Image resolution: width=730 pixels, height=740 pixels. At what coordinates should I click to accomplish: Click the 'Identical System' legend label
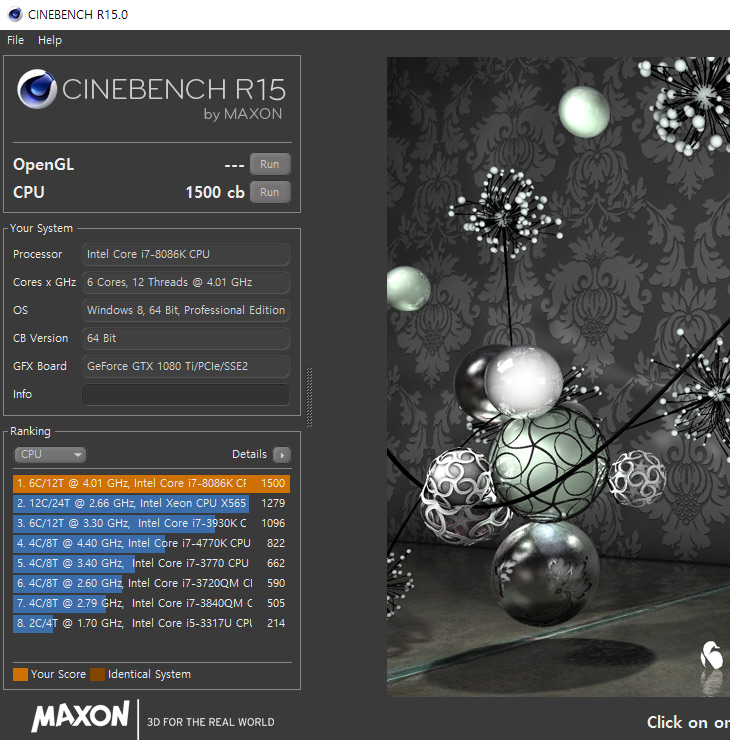click(149, 674)
